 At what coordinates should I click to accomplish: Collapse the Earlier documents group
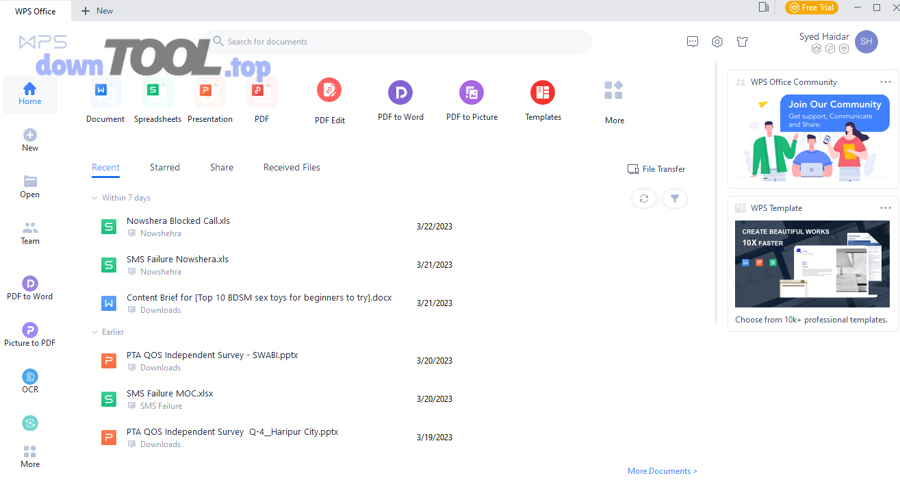point(95,332)
